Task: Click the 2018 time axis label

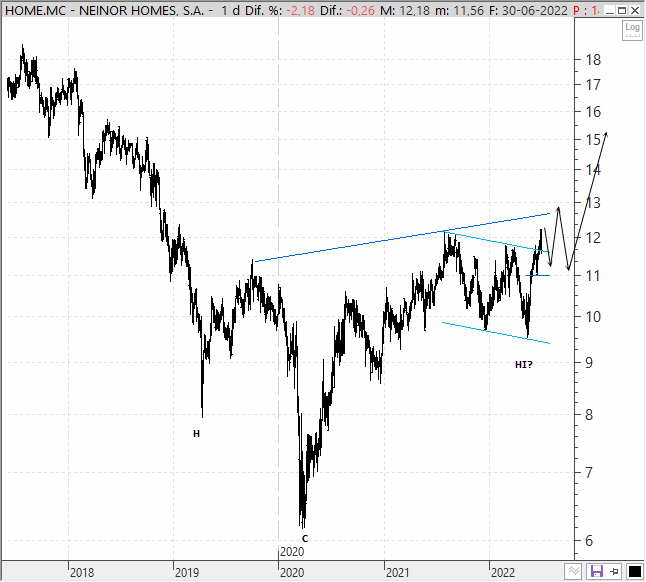Action: click(82, 573)
